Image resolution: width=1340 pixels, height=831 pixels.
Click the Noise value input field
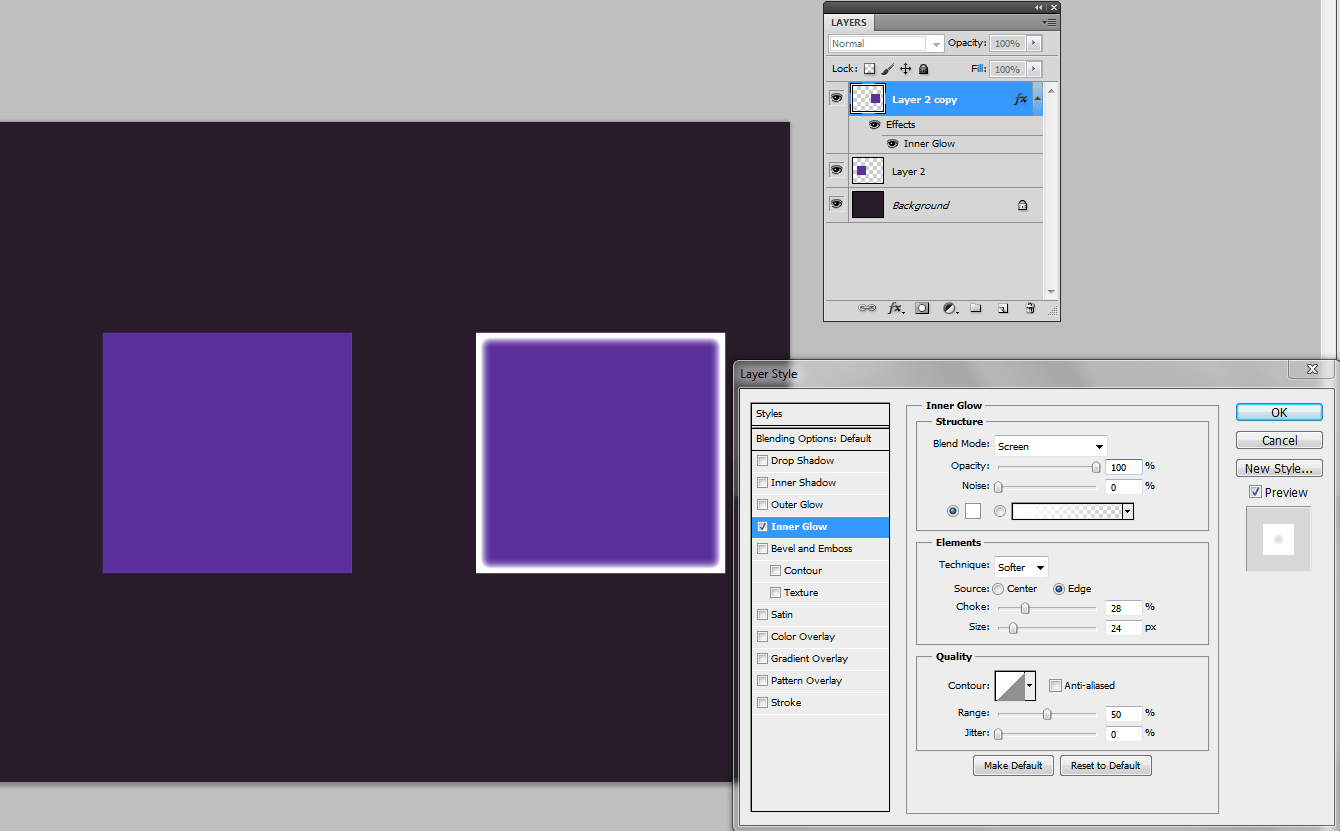pyautogui.click(x=1124, y=487)
